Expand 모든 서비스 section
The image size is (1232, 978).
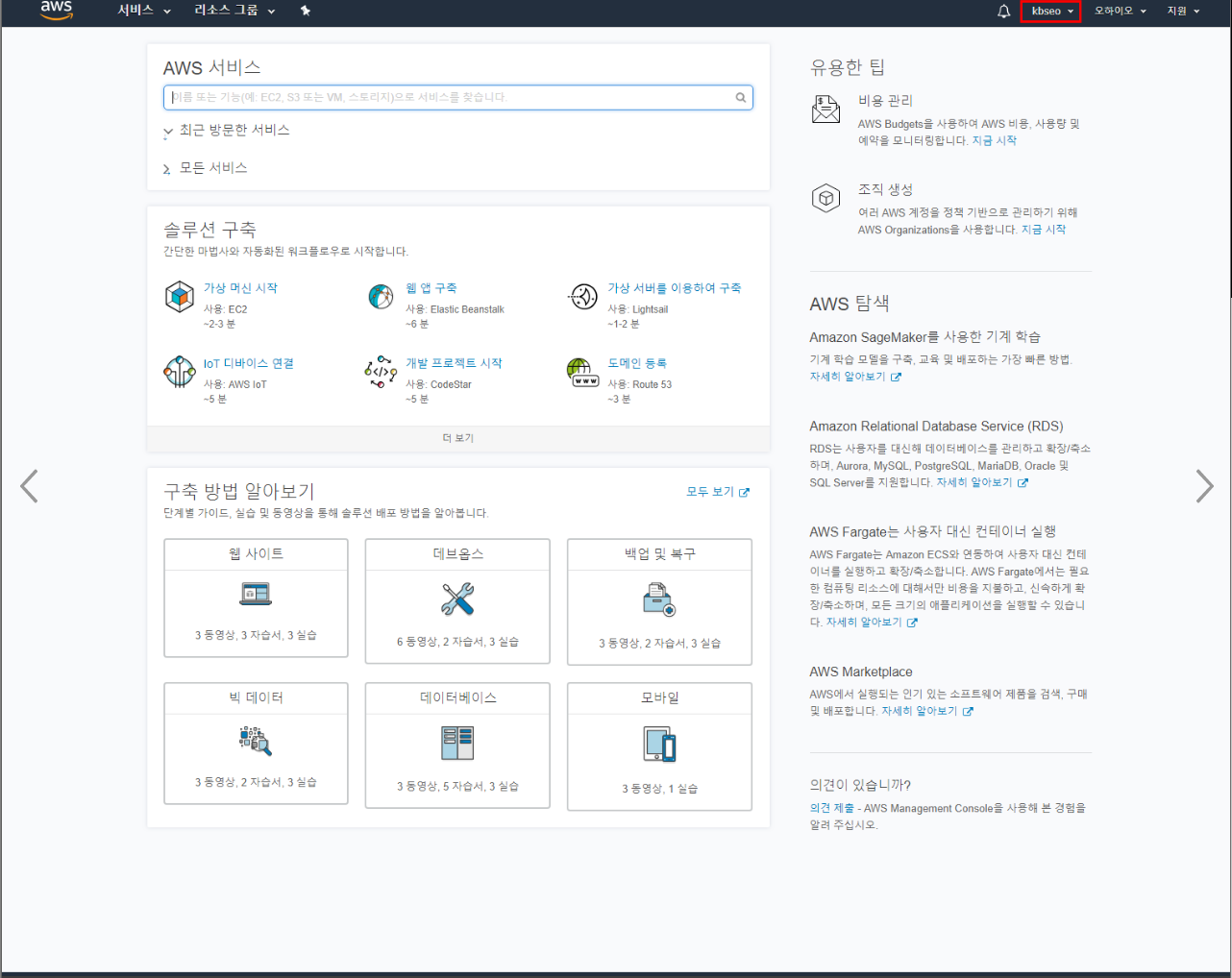click(x=206, y=168)
